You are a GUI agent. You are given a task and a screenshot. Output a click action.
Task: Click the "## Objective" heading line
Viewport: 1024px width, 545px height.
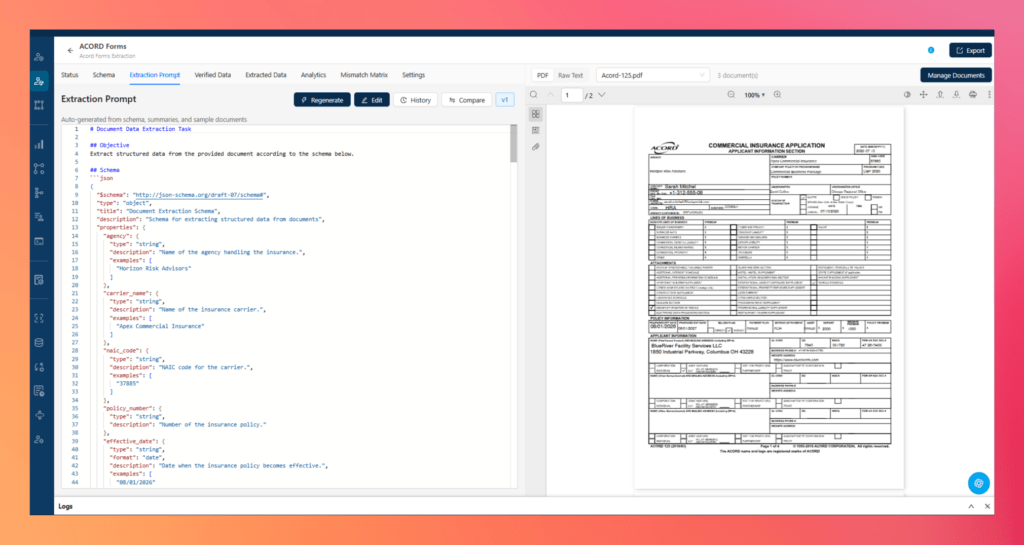pyautogui.click(x=110, y=146)
